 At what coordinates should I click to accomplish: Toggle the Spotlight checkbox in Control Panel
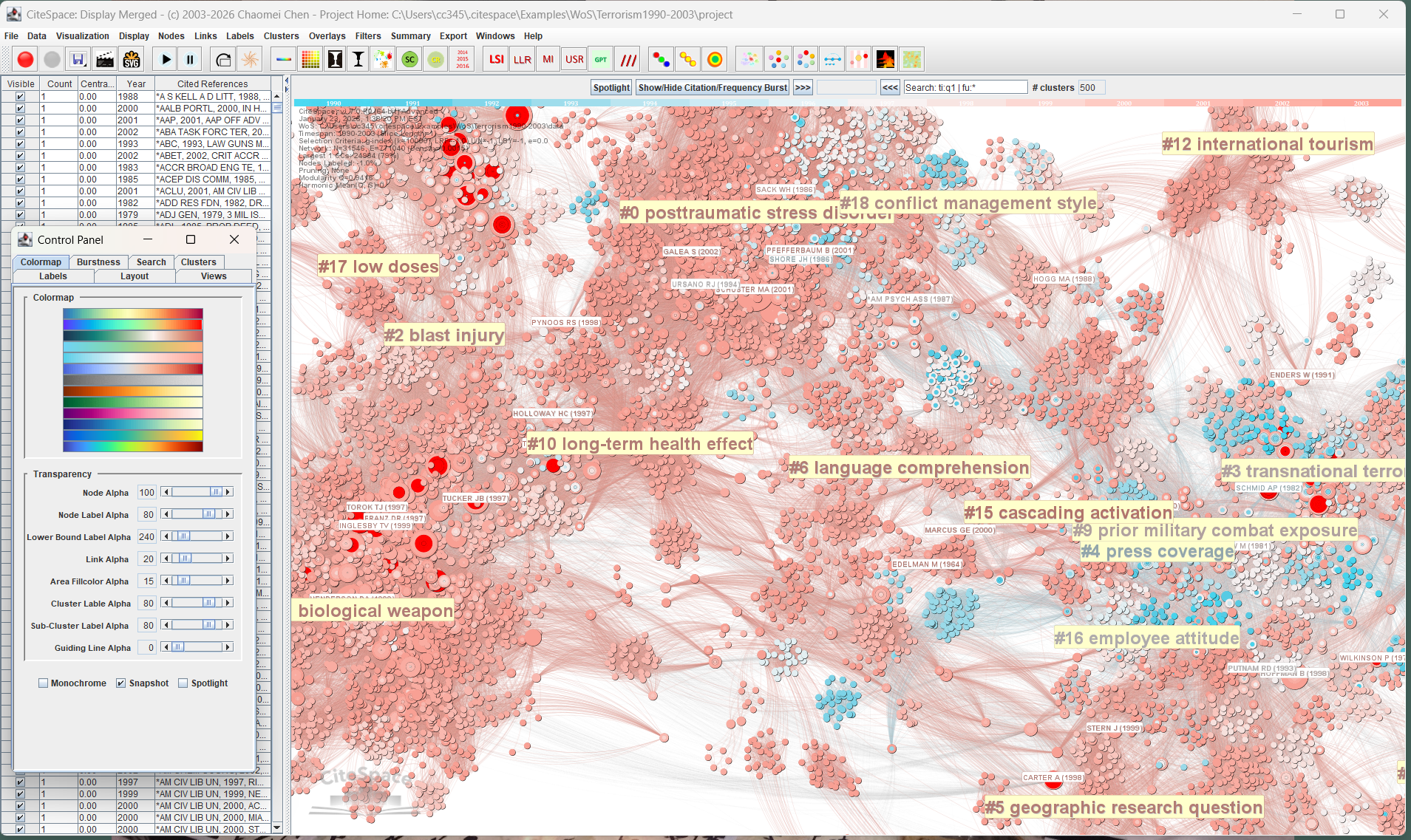pyautogui.click(x=183, y=683)
